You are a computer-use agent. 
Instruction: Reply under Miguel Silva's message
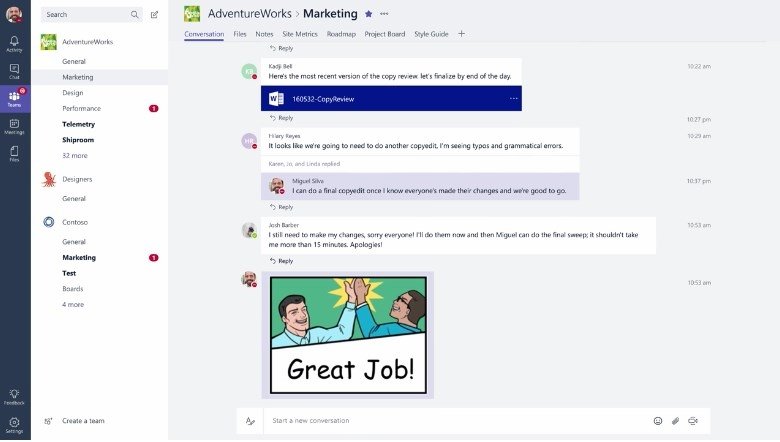pos(282,207)
